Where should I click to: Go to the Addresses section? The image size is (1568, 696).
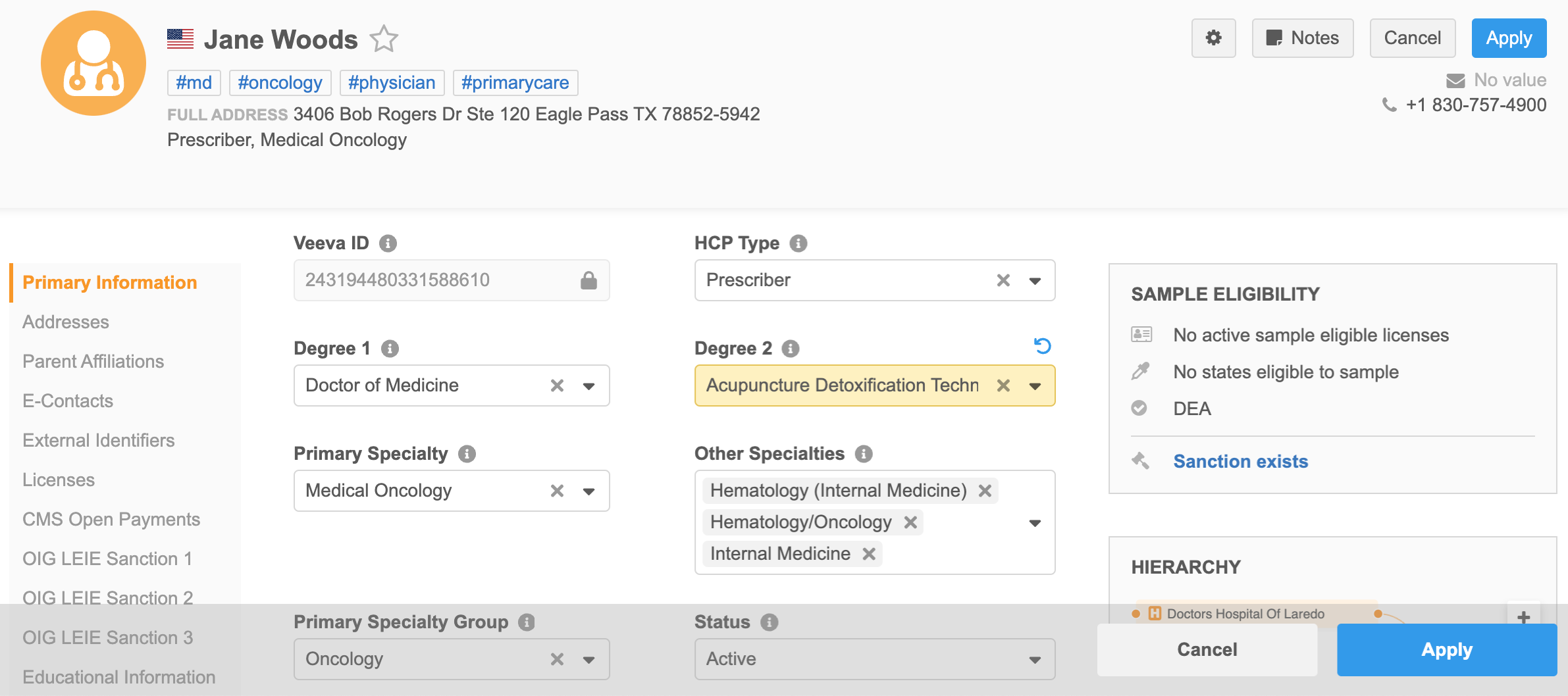(x=66, y=322)
